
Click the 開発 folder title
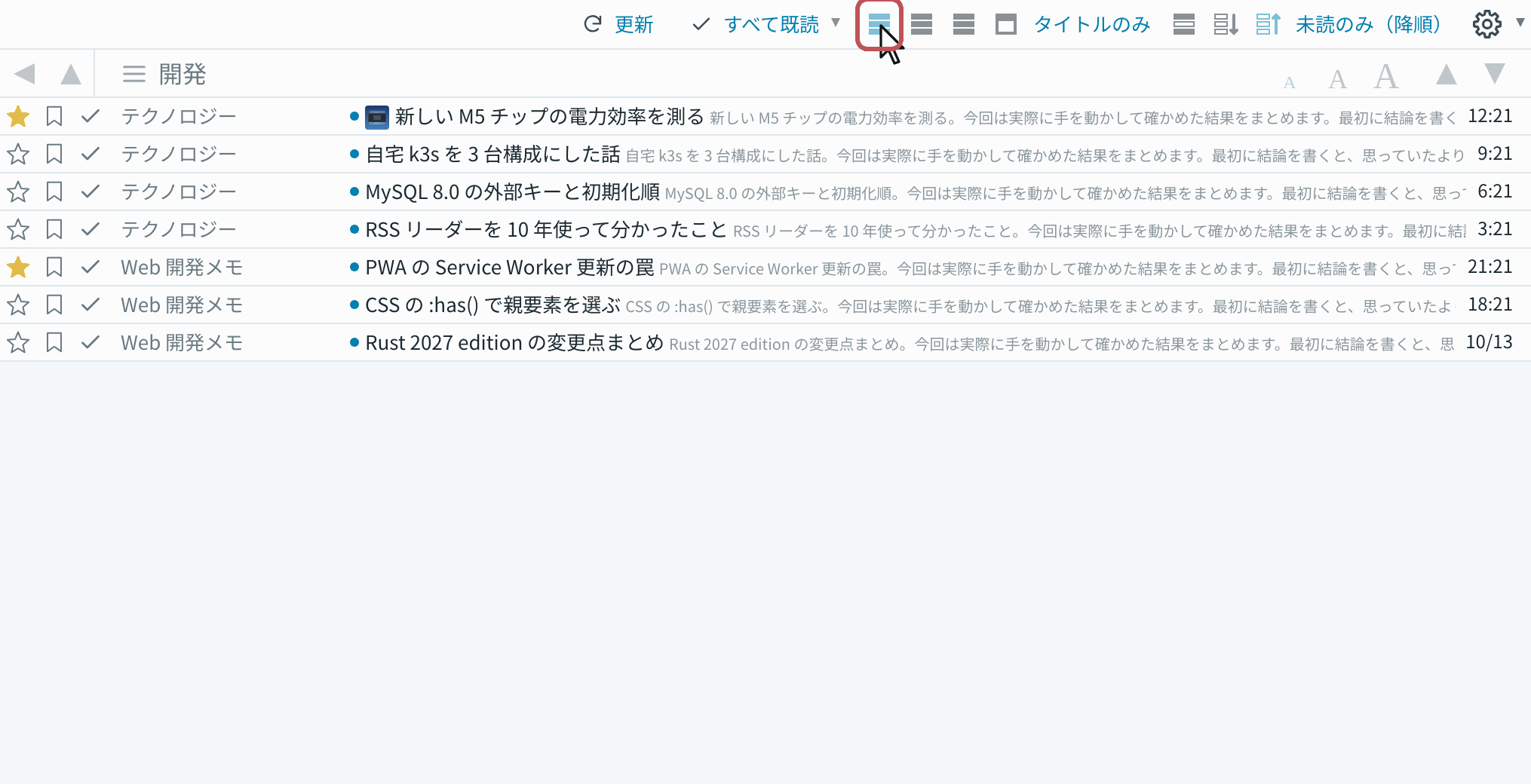click(183, 74)
